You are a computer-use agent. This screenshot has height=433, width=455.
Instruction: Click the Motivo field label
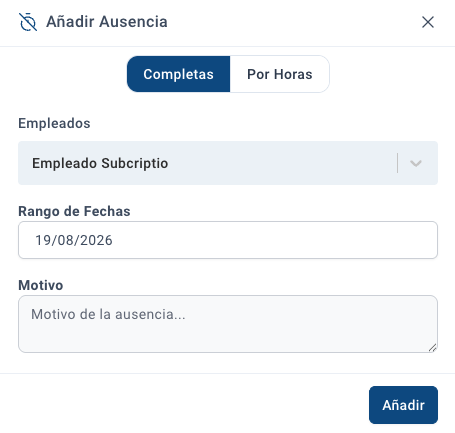point(41,285)
